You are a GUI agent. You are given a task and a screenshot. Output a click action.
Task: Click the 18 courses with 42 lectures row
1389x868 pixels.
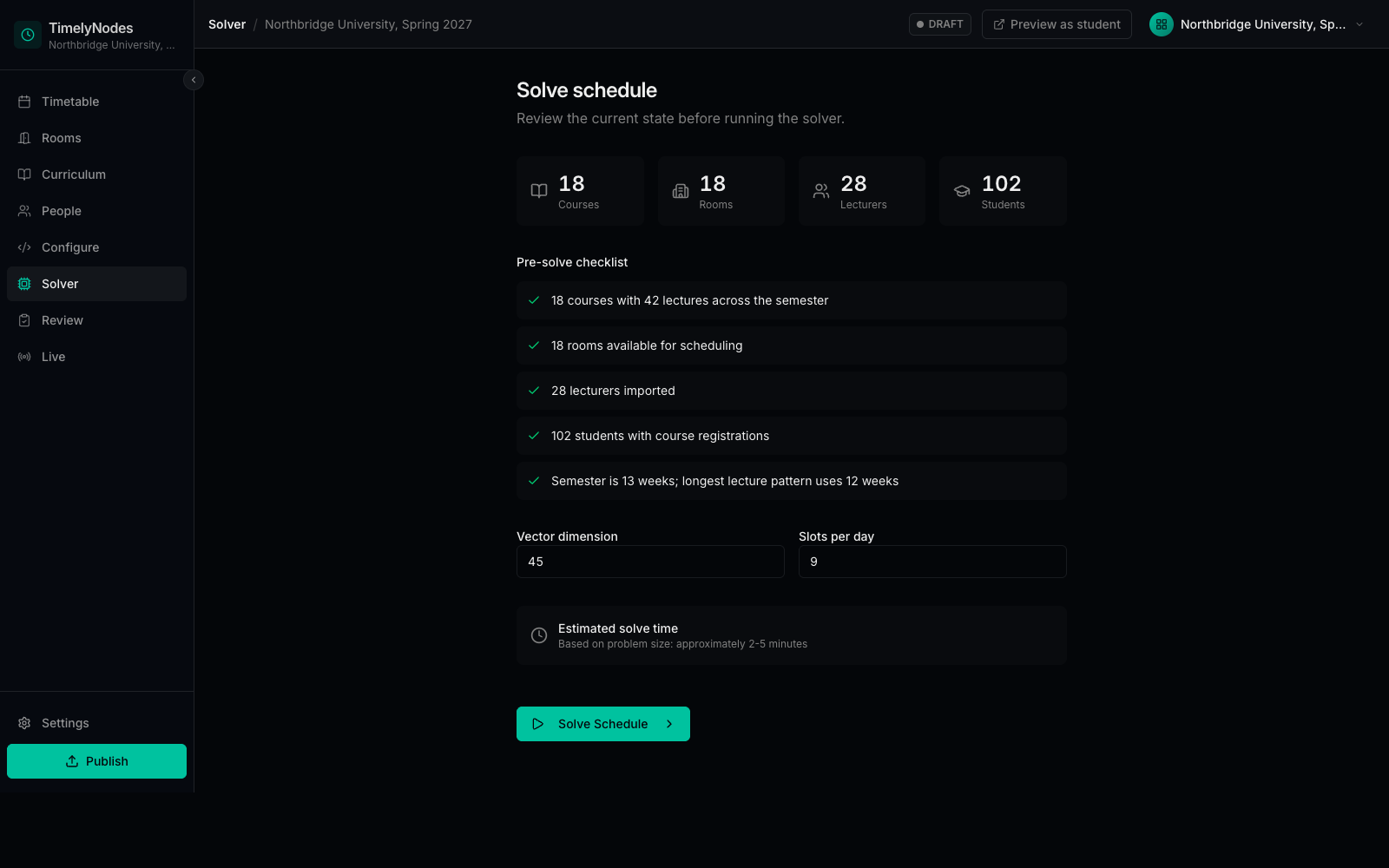click(792, 300)
